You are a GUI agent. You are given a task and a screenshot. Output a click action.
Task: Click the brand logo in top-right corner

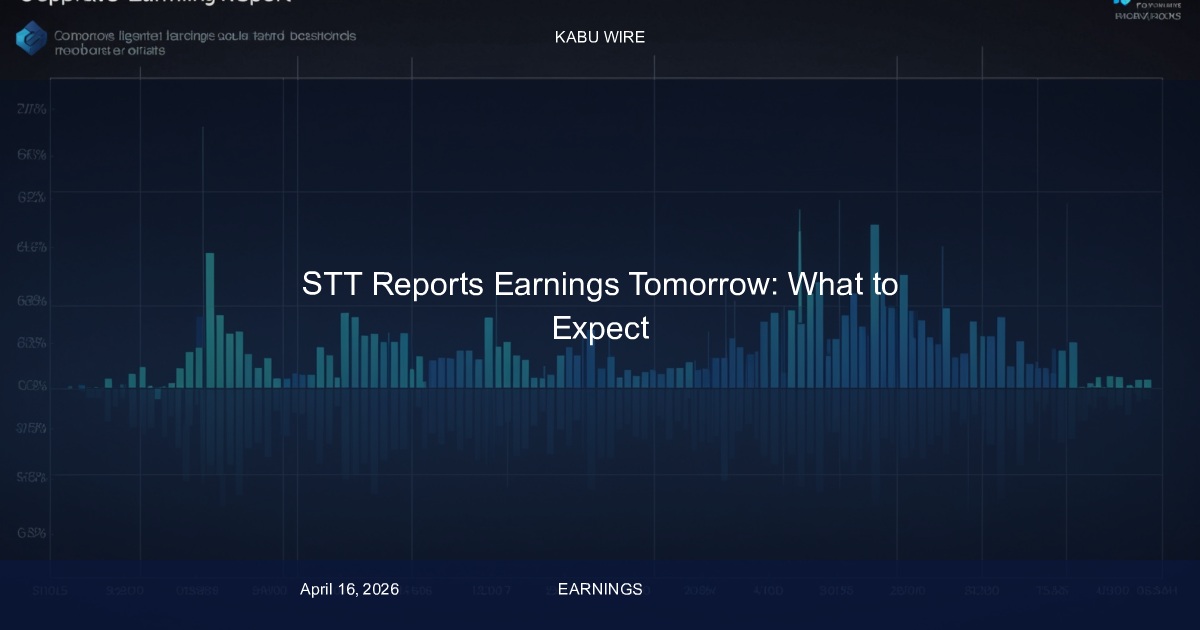(1149, 12)
